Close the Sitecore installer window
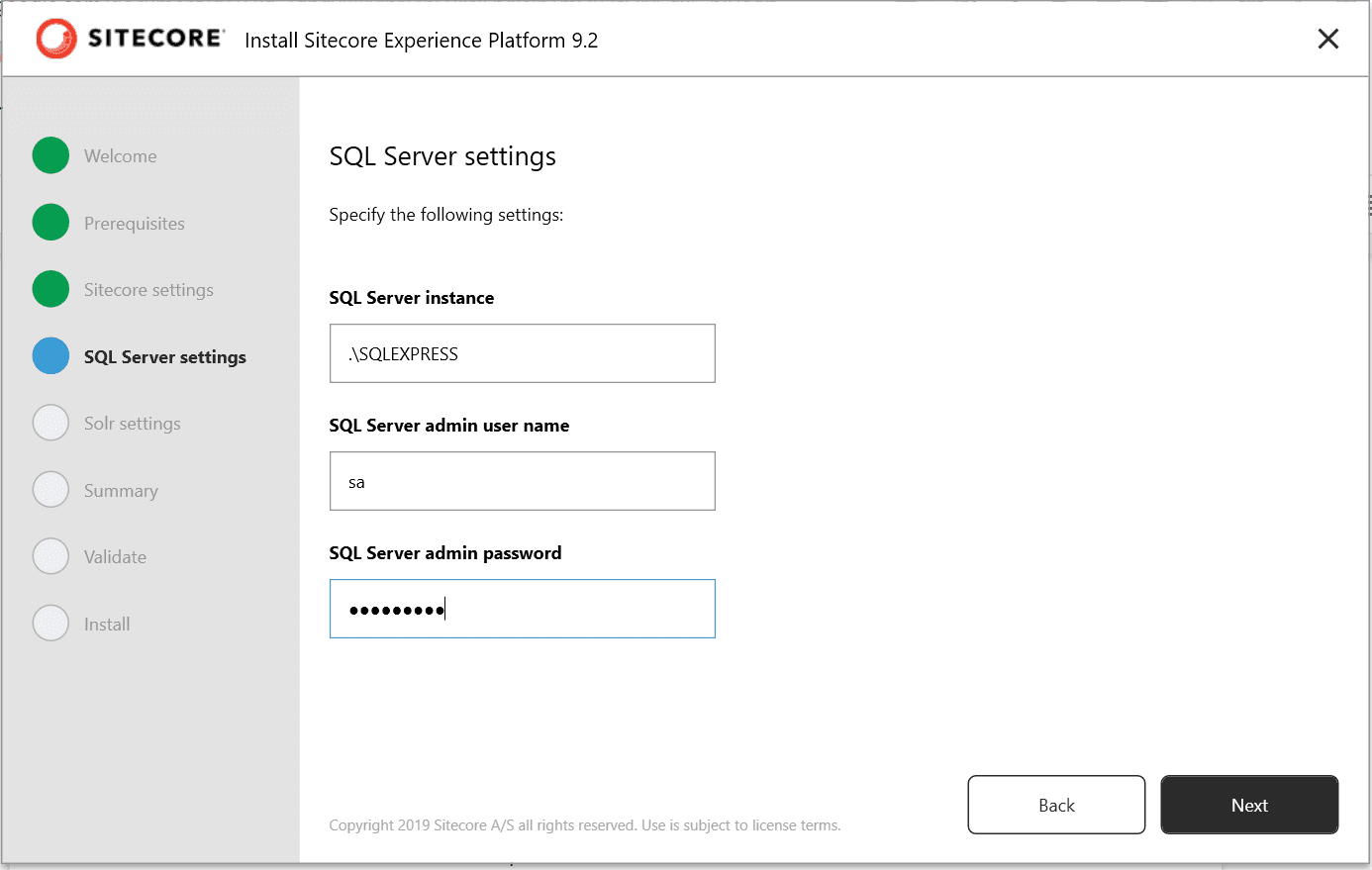This screenshot has width=1372, height=870. click(x=1328, y=39)
